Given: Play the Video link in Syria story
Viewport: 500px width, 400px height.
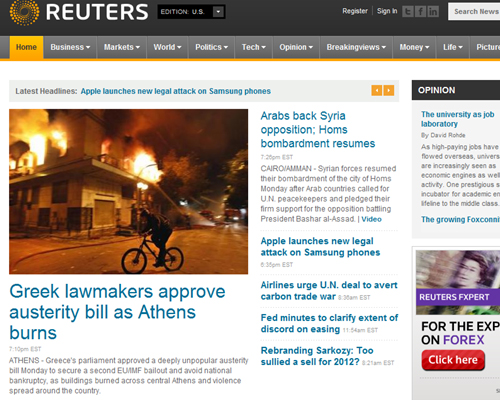Looking at the screenshot, I should [371, 219].
